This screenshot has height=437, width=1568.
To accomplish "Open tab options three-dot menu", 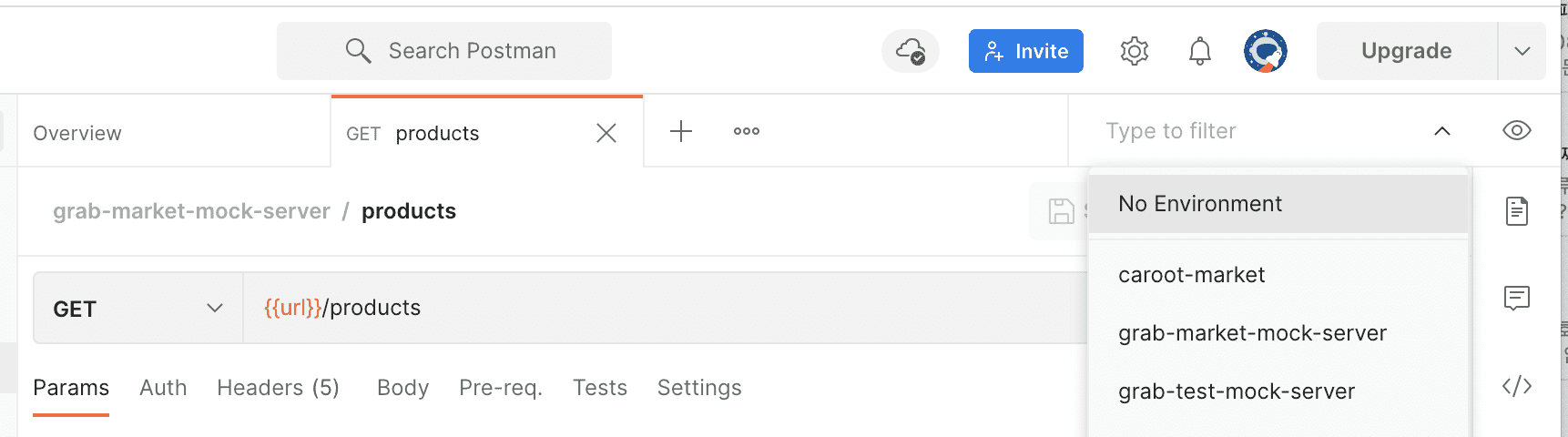I will pos(746,131).
